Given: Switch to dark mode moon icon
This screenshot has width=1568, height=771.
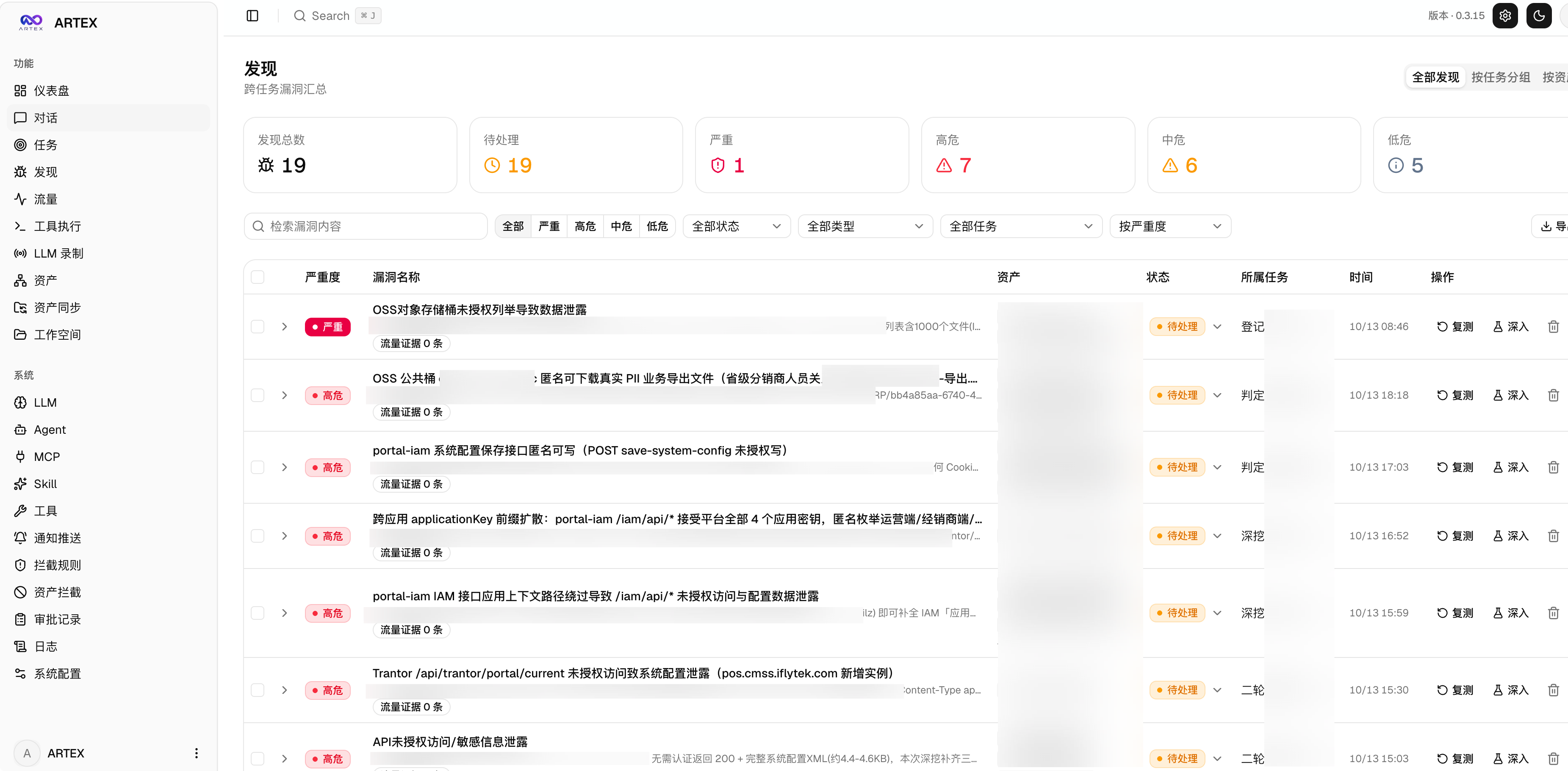Looking at the screenshot, I should (x=1539, y=16).
